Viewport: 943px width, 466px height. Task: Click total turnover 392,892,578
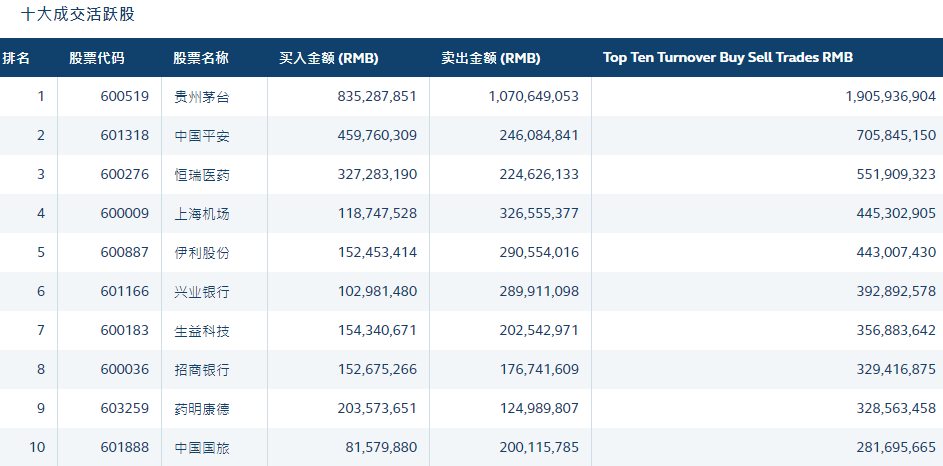pyautogui.click(x=896, y=291)
